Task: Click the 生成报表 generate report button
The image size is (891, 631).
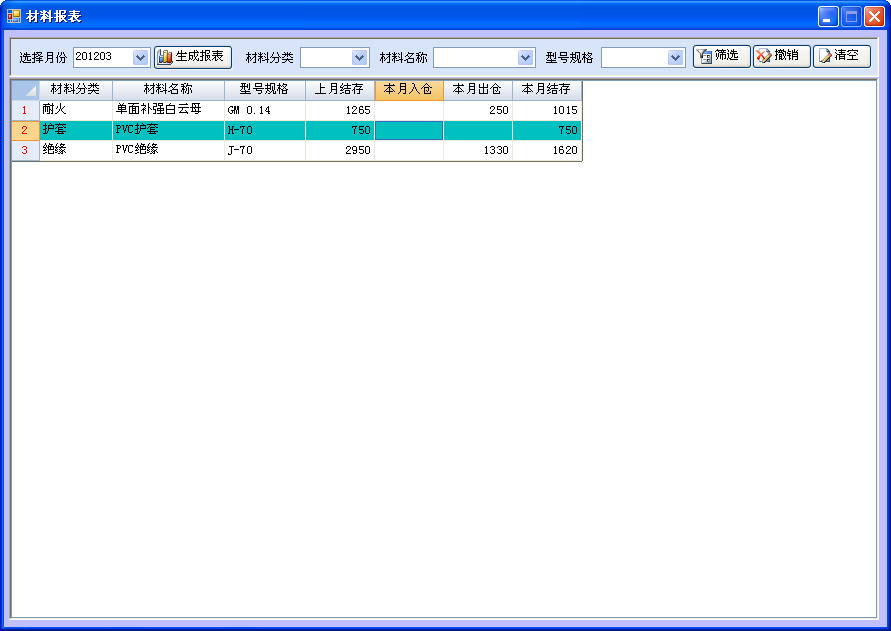Action: 193,57
